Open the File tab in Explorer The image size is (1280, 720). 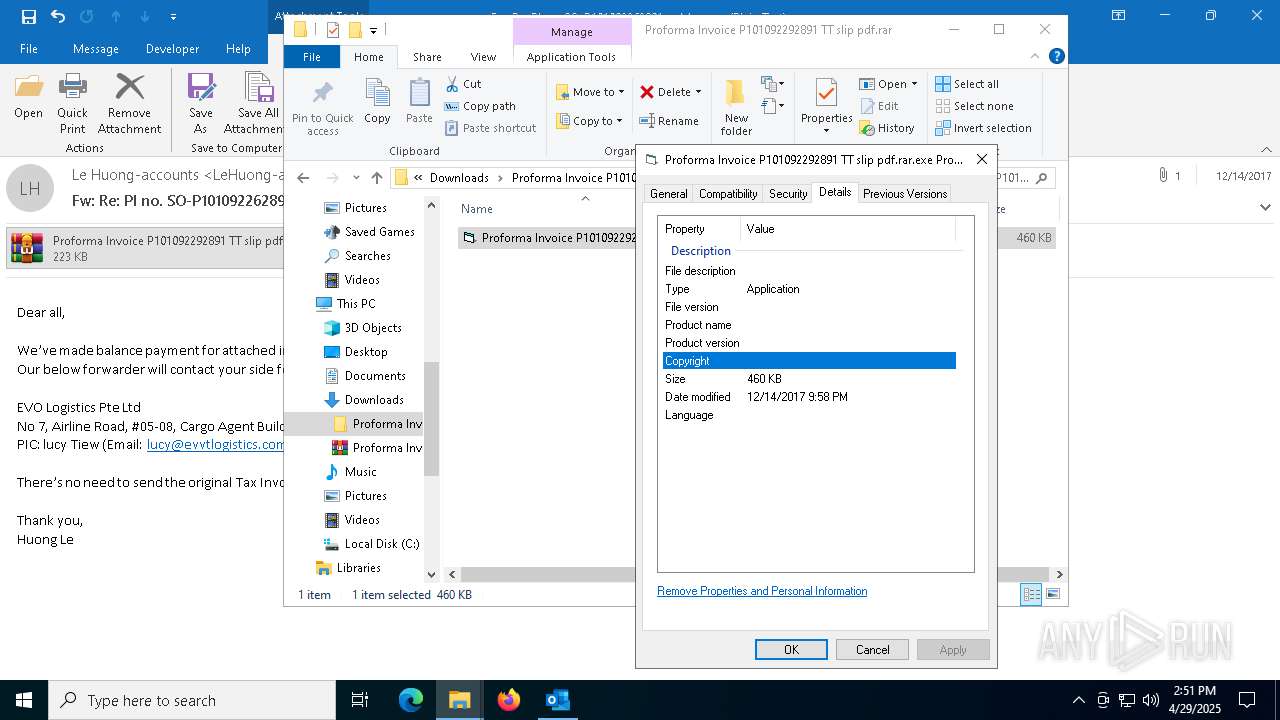point(312,57)
